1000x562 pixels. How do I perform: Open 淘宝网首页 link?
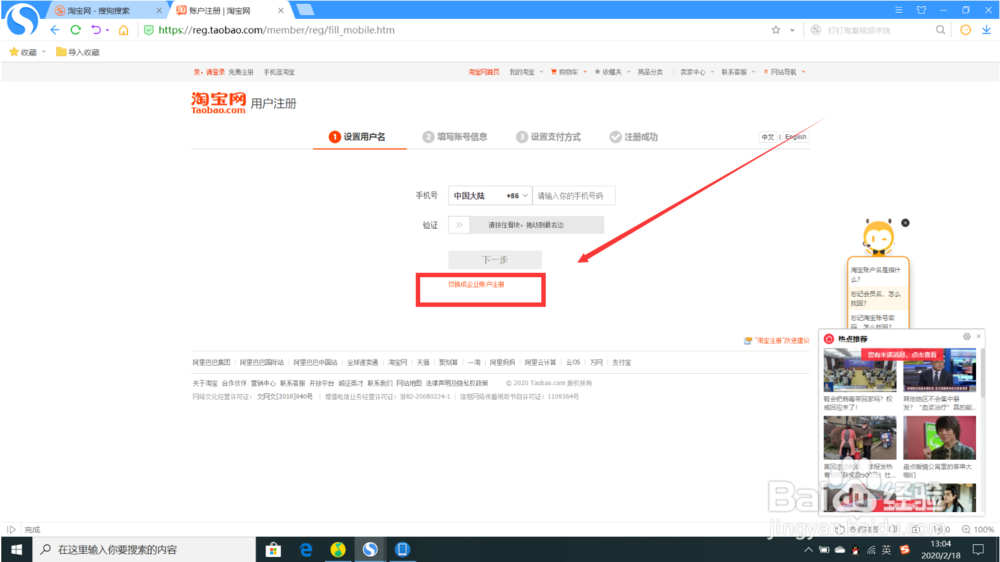483,72
